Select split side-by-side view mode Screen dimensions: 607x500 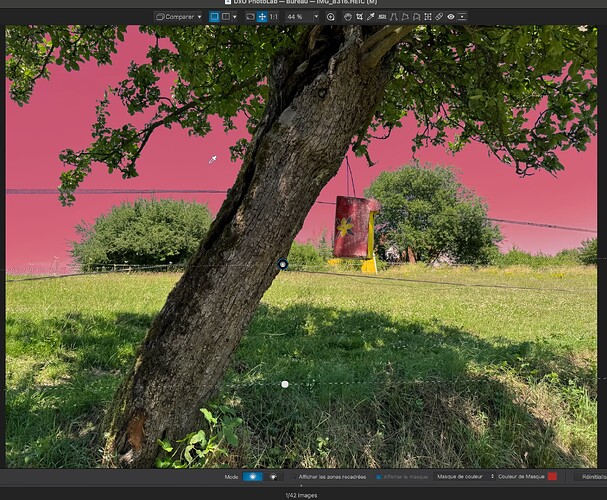pos(225,17)
